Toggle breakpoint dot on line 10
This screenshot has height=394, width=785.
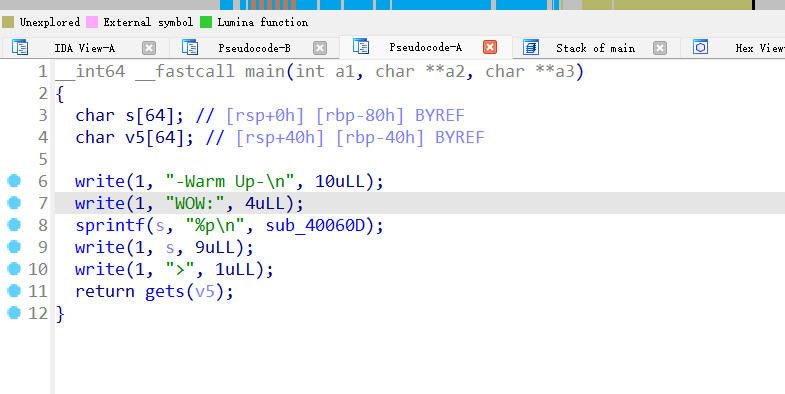[x=14, y=269]
